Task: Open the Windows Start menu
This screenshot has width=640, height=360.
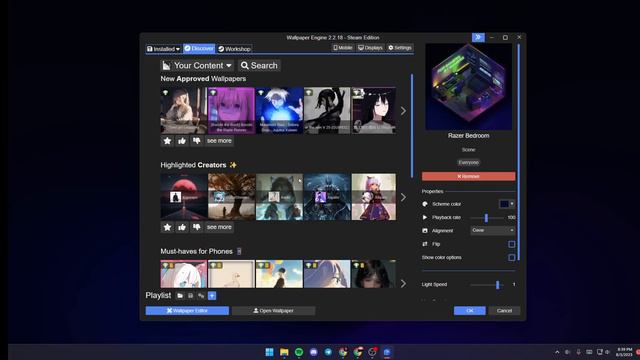Action: pos(269,352)
